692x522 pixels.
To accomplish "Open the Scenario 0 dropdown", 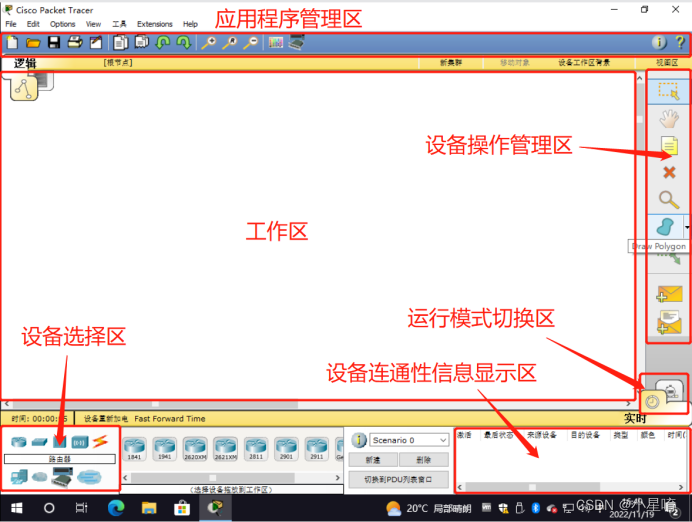I will point(409,440).
